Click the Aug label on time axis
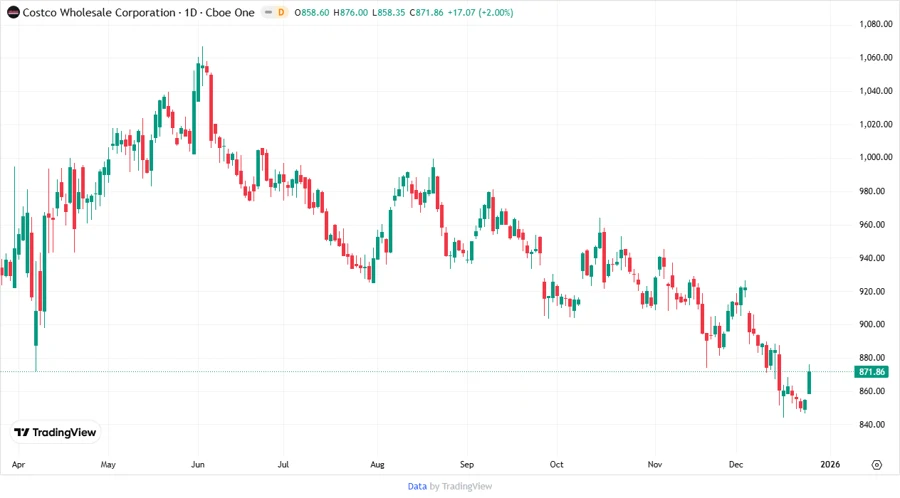 (x=377, y=465)
